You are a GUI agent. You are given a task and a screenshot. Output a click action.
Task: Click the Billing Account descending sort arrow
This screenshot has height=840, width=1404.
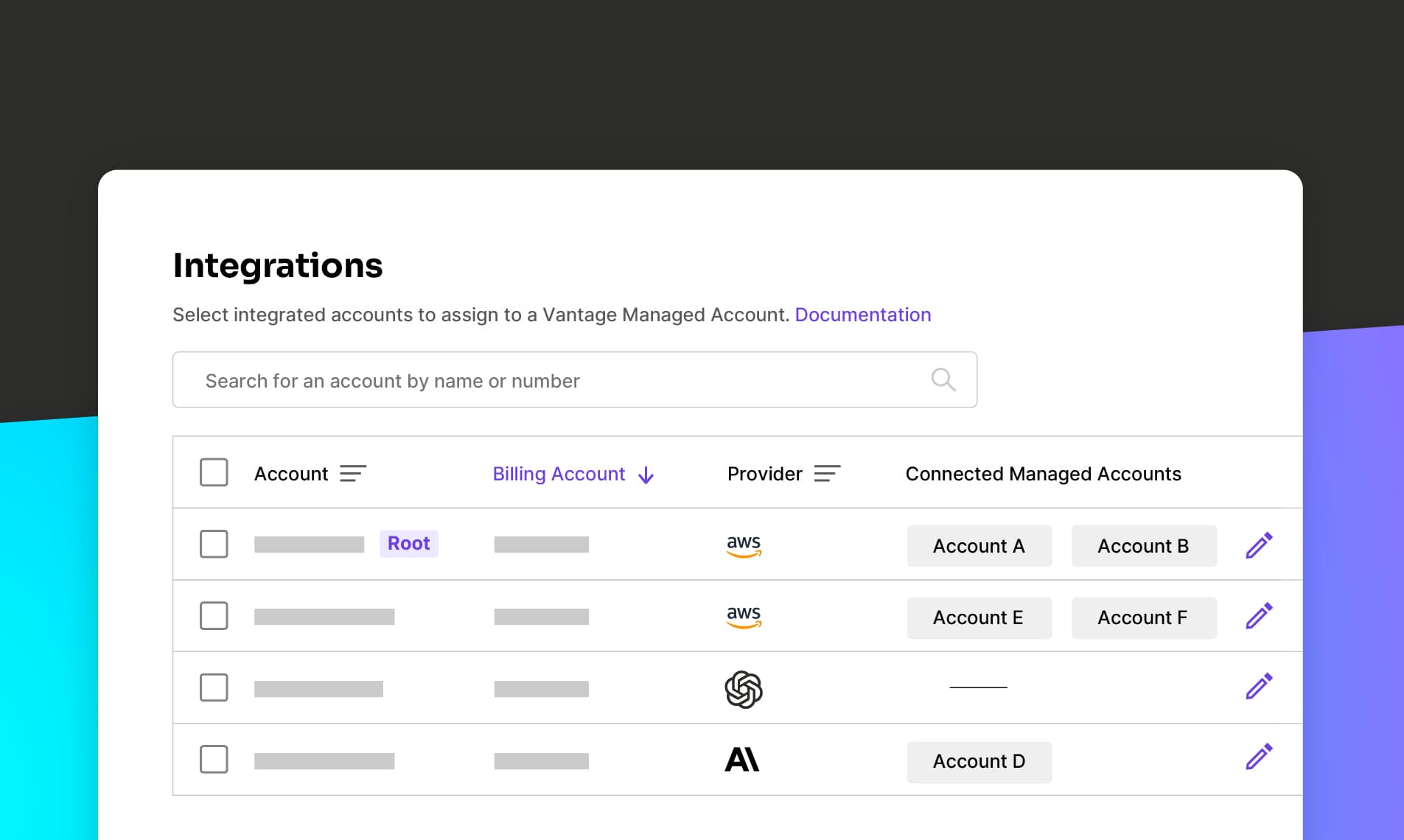[x=646, y=475]
